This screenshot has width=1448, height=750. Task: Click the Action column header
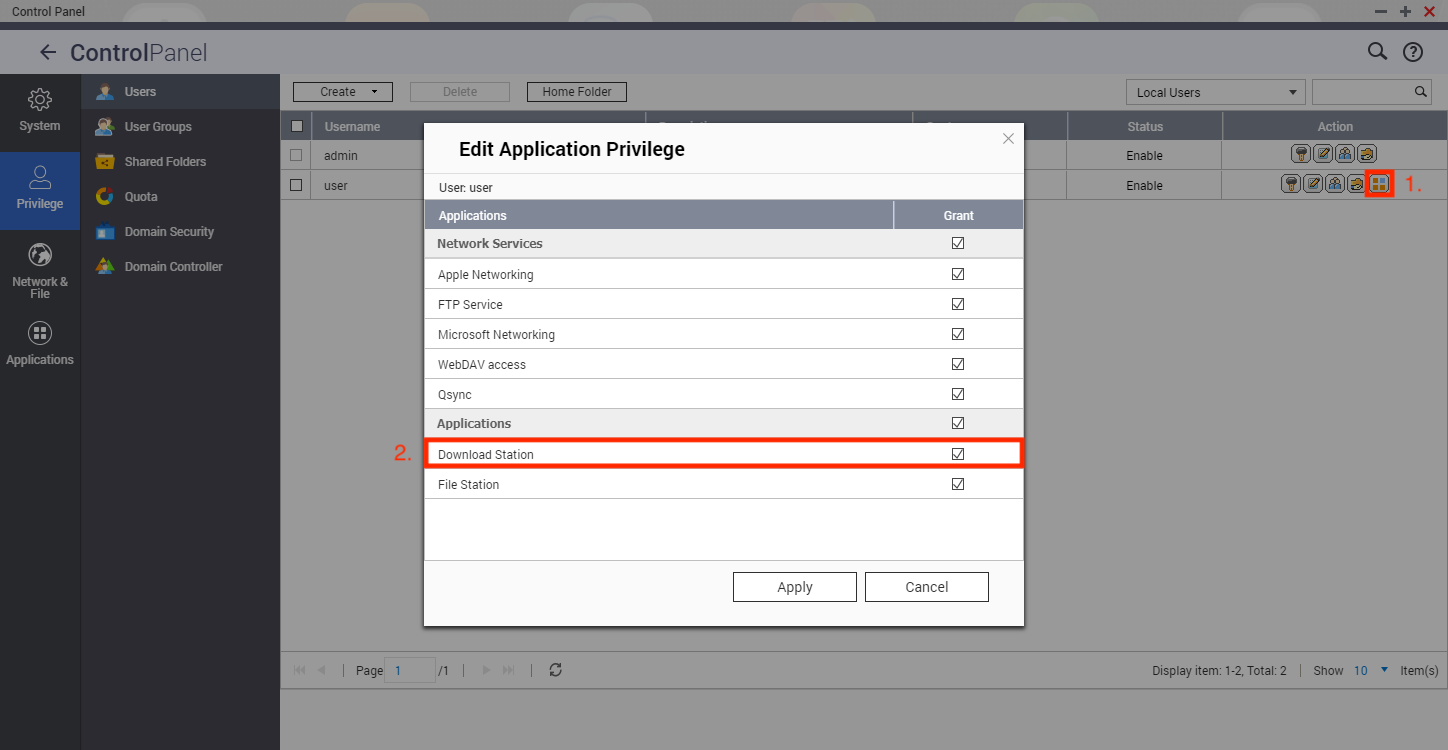pos(1335,127)
